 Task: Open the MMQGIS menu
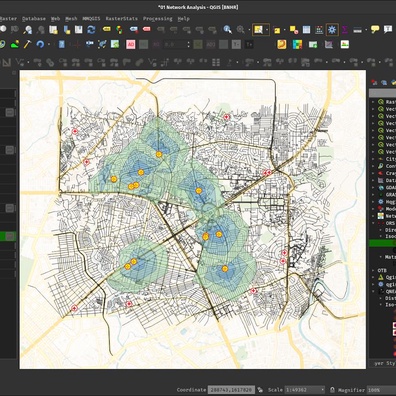pos(91,19)
